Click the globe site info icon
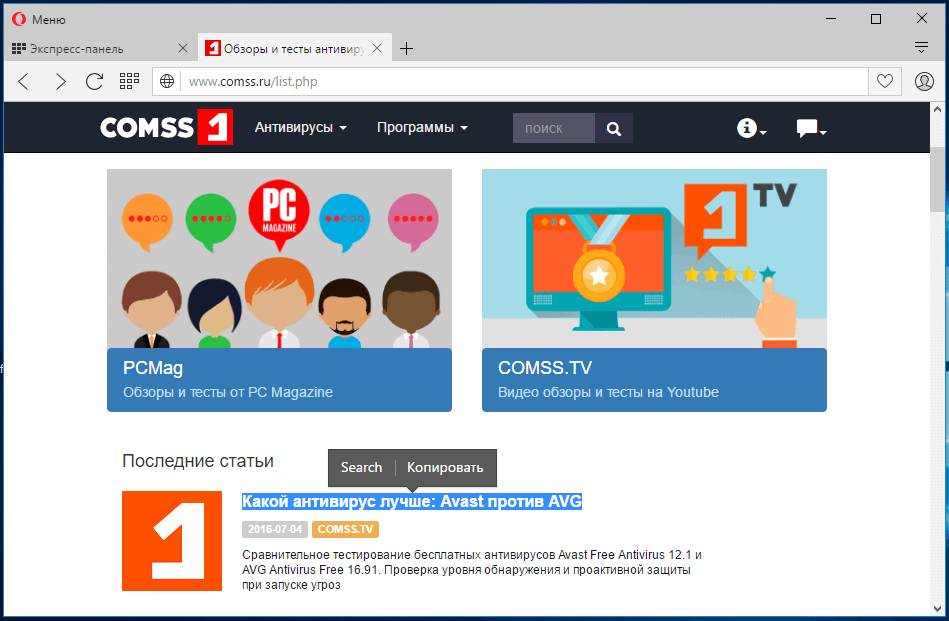This screenshot has width=949, height=621. click(167, 81)
